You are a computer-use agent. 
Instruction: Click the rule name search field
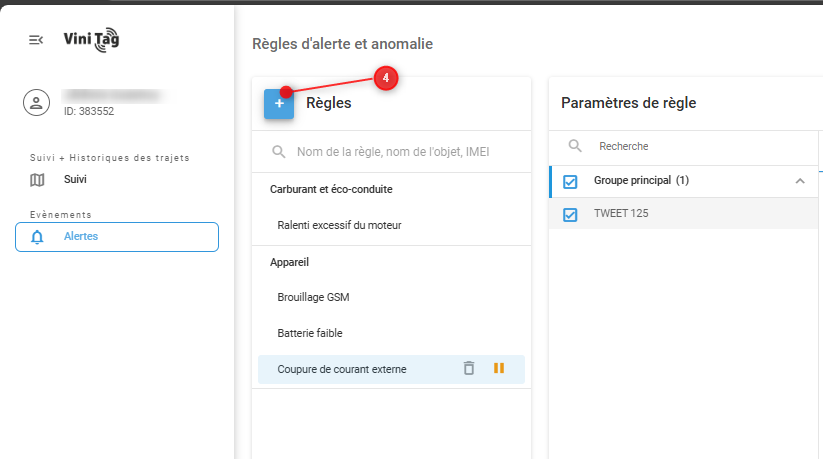tap(393, 152)
